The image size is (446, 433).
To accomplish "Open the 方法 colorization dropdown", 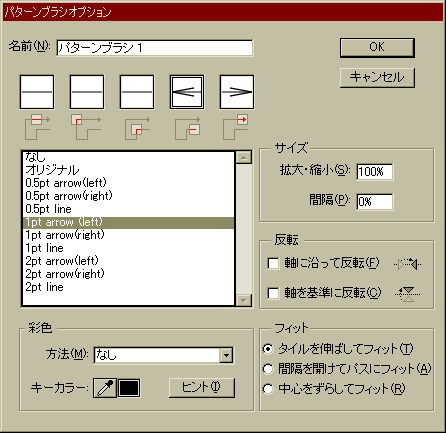I will click(226, 355).
